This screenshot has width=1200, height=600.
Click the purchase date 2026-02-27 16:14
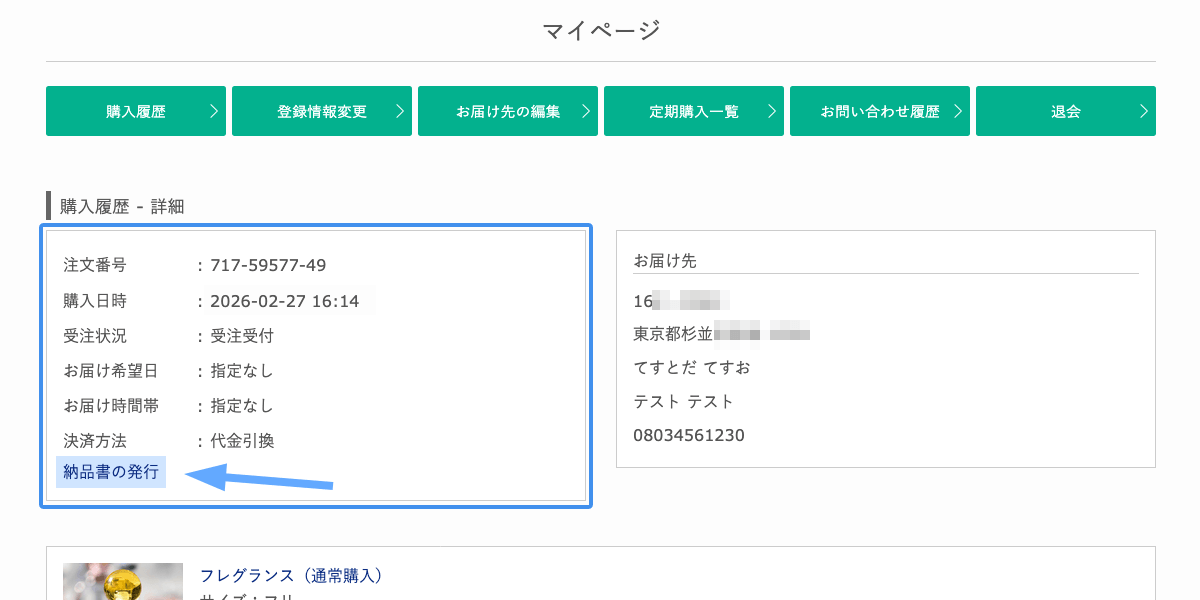[284, 301]
